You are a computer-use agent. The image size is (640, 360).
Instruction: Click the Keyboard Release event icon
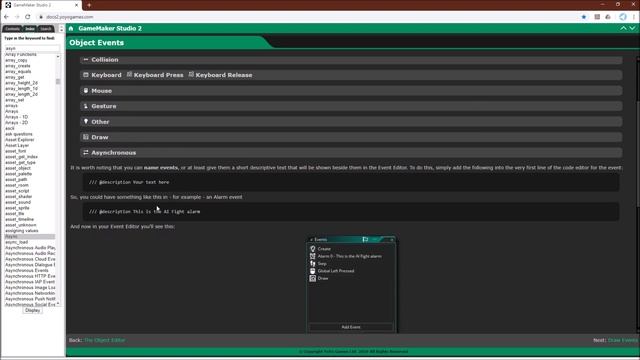191,74
